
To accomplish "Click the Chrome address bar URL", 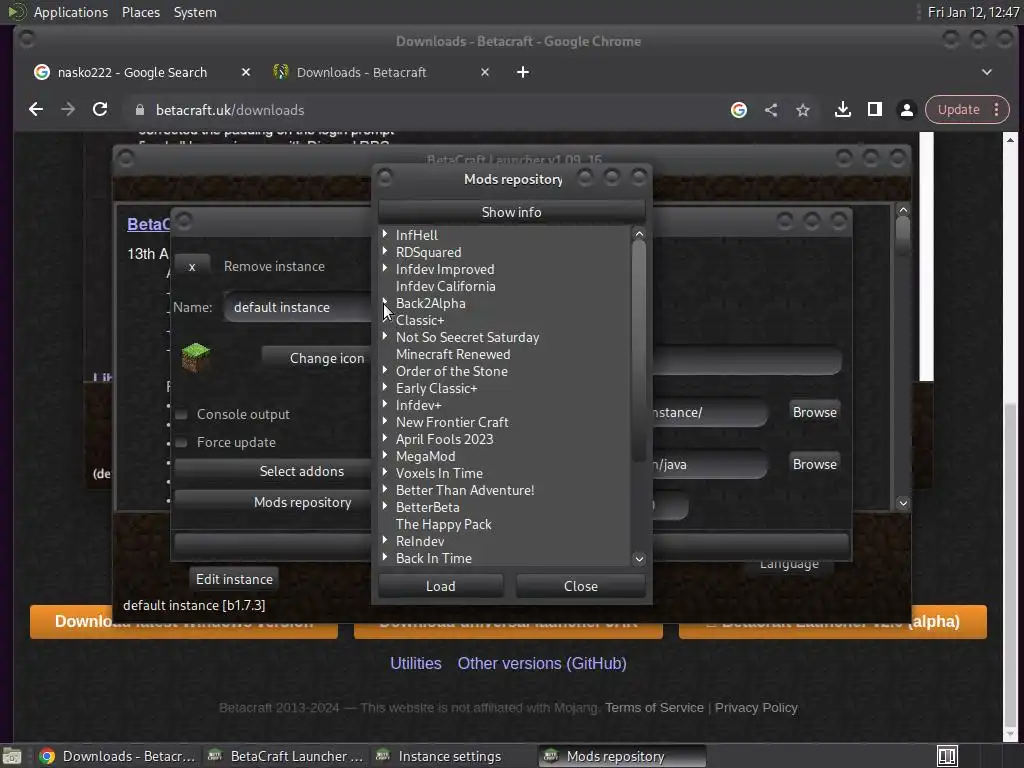I will pos(230,110).
